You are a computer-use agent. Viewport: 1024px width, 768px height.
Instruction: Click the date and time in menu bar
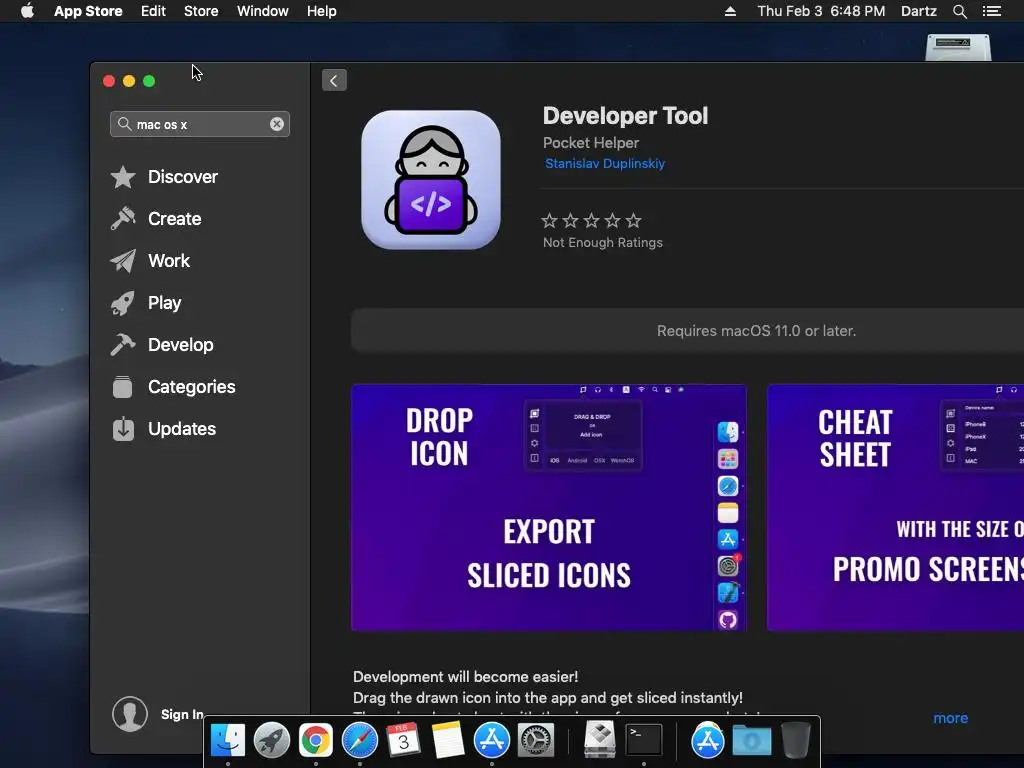[x=821, y=11]
